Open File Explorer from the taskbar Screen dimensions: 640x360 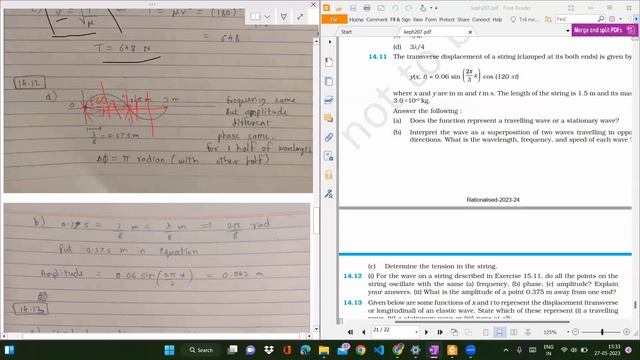(324, 350)
